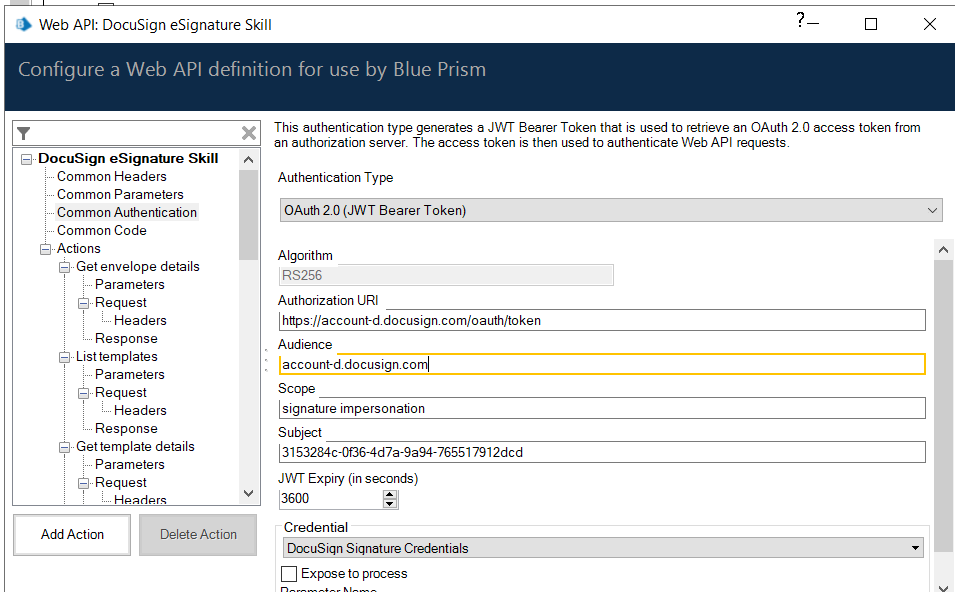Collapse the Get envelope details node
The height and width of the screenshot is (592, 955).
tap(64, 267)
